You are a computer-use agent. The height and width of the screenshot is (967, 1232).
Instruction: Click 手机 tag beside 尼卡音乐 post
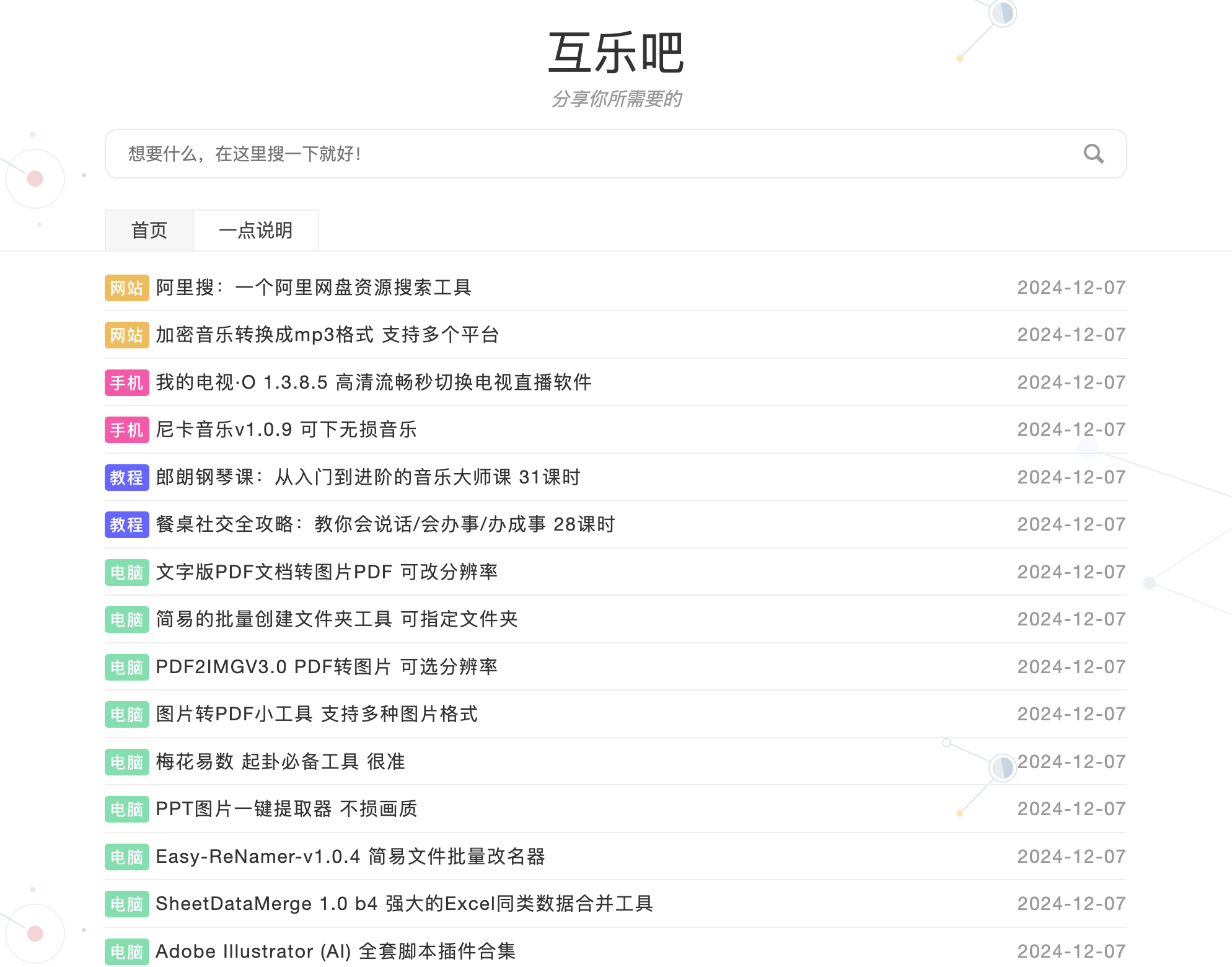(x=126, y=430)
